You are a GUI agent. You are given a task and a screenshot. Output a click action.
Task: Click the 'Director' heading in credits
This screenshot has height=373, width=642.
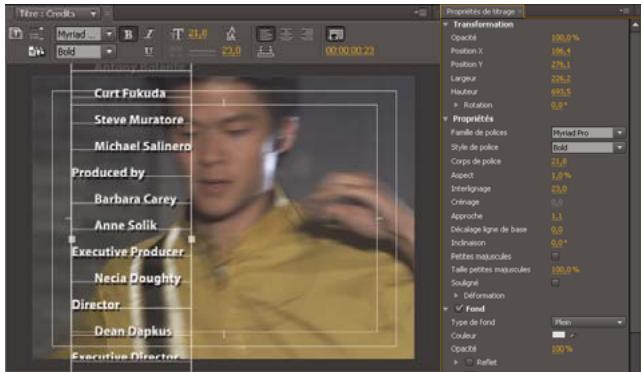pos(96,305)
